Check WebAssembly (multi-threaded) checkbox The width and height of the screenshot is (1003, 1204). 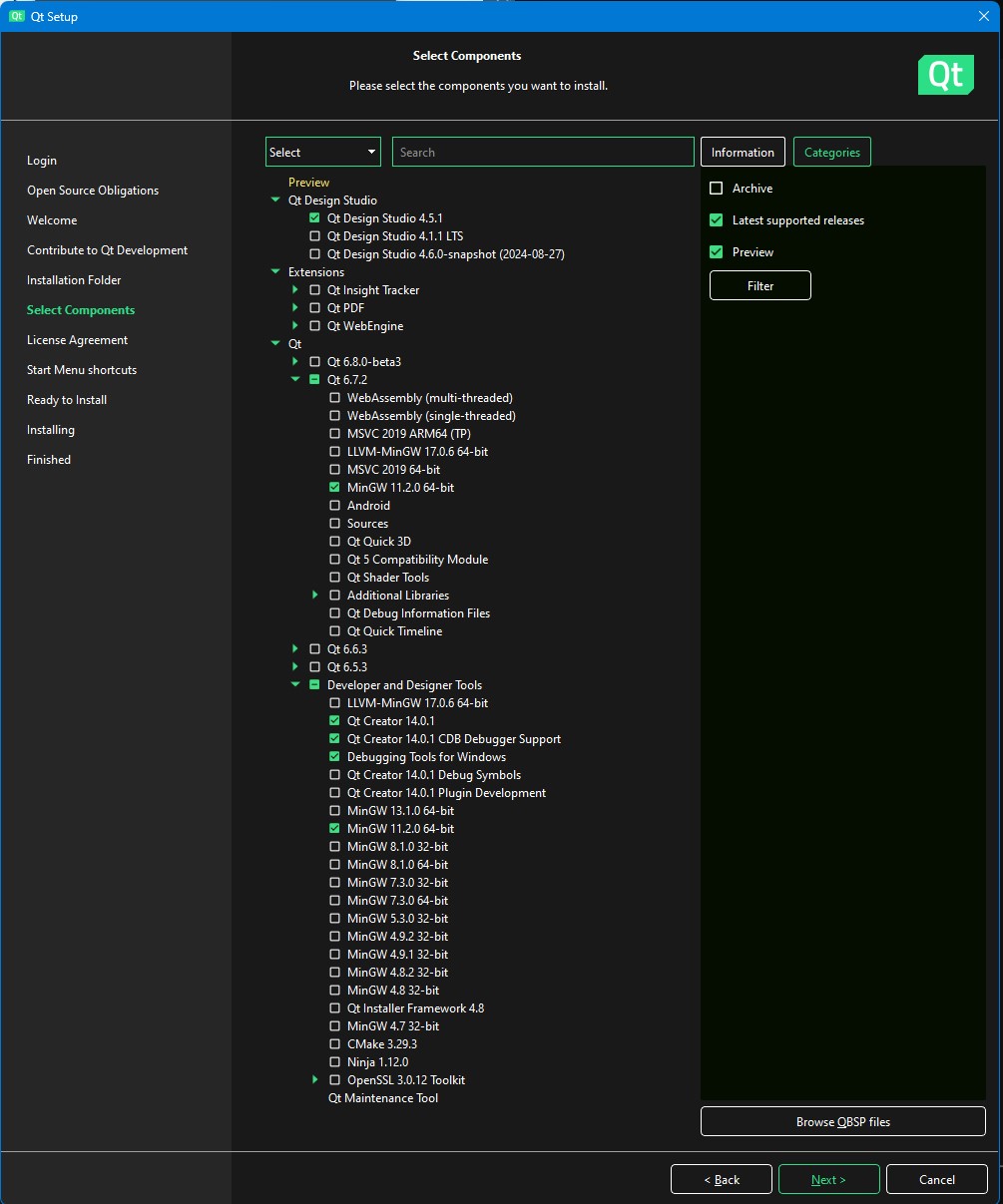tap(335, 398)
